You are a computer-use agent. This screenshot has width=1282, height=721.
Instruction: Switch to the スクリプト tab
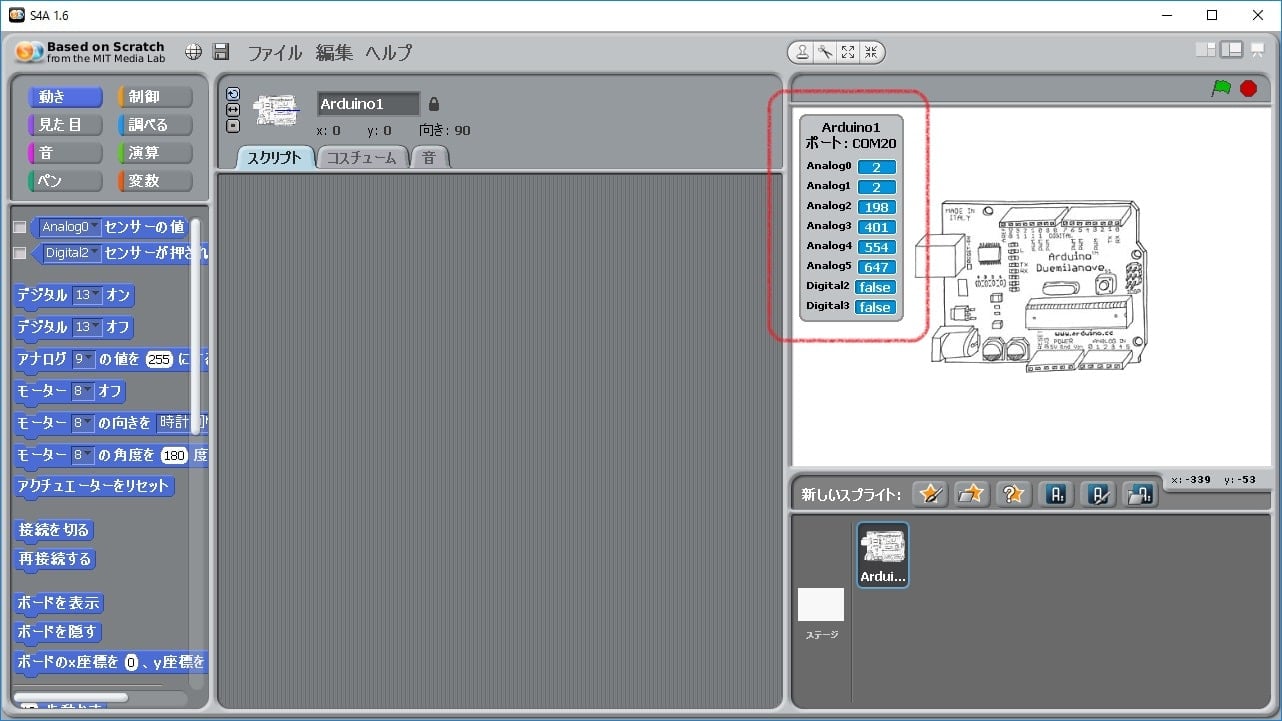[x=275, y=157]
